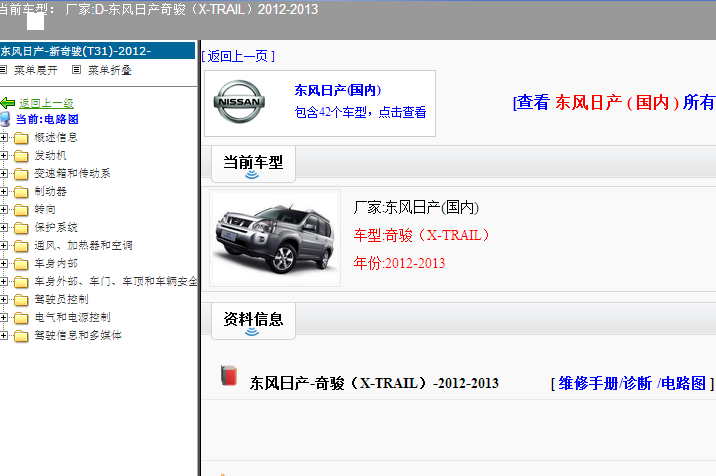Click the 菜单展开 label
This screenshot has height=476, width=716.
(36, 70)
